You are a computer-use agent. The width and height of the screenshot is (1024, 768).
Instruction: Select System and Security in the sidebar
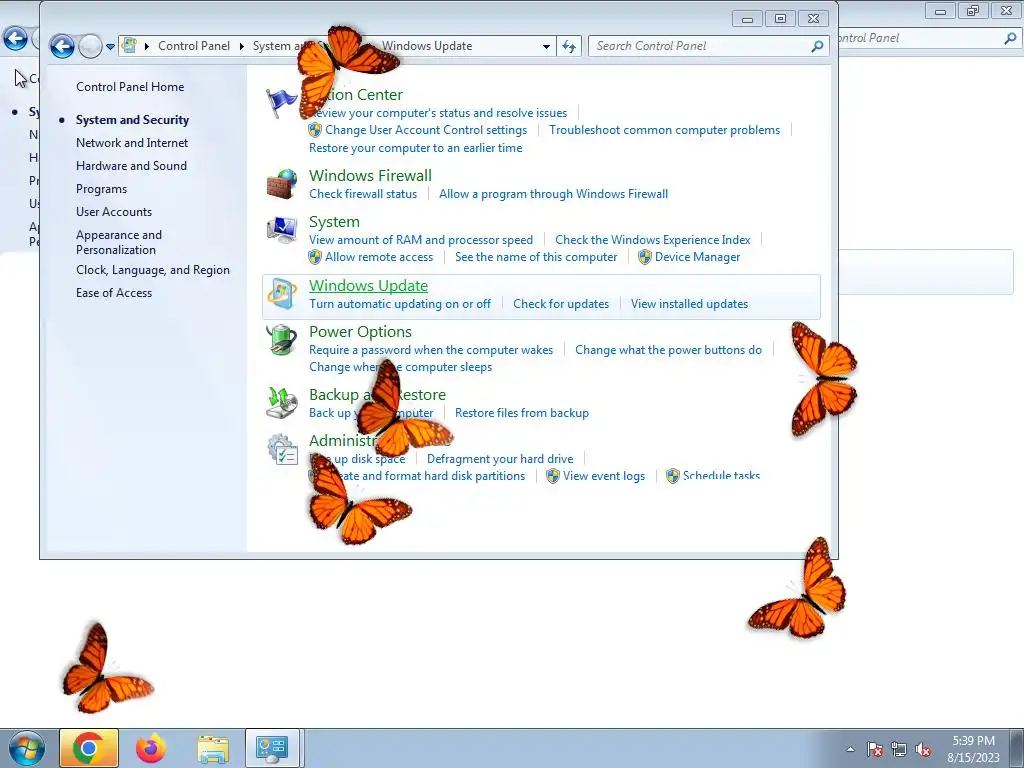[133, 120]
